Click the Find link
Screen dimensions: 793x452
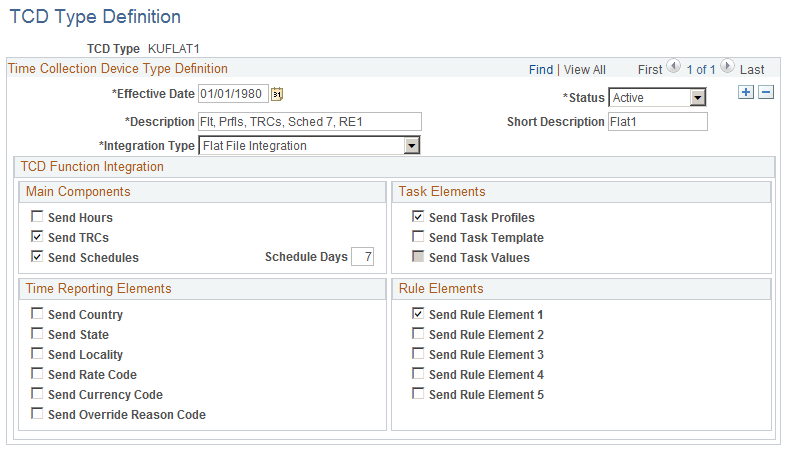[x=541, y=70]
